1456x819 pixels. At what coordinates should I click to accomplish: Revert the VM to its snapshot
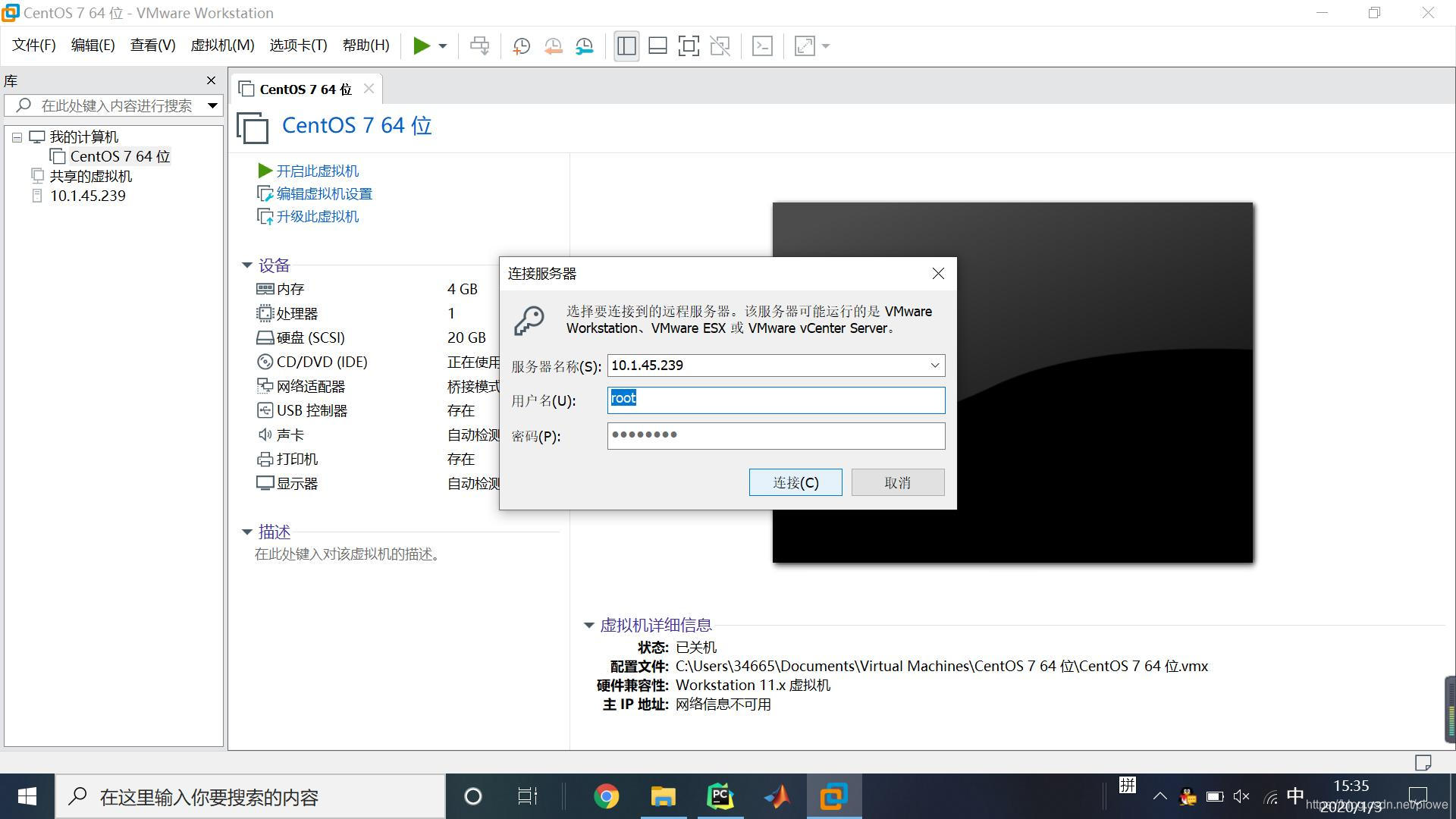tap(553, 45)
